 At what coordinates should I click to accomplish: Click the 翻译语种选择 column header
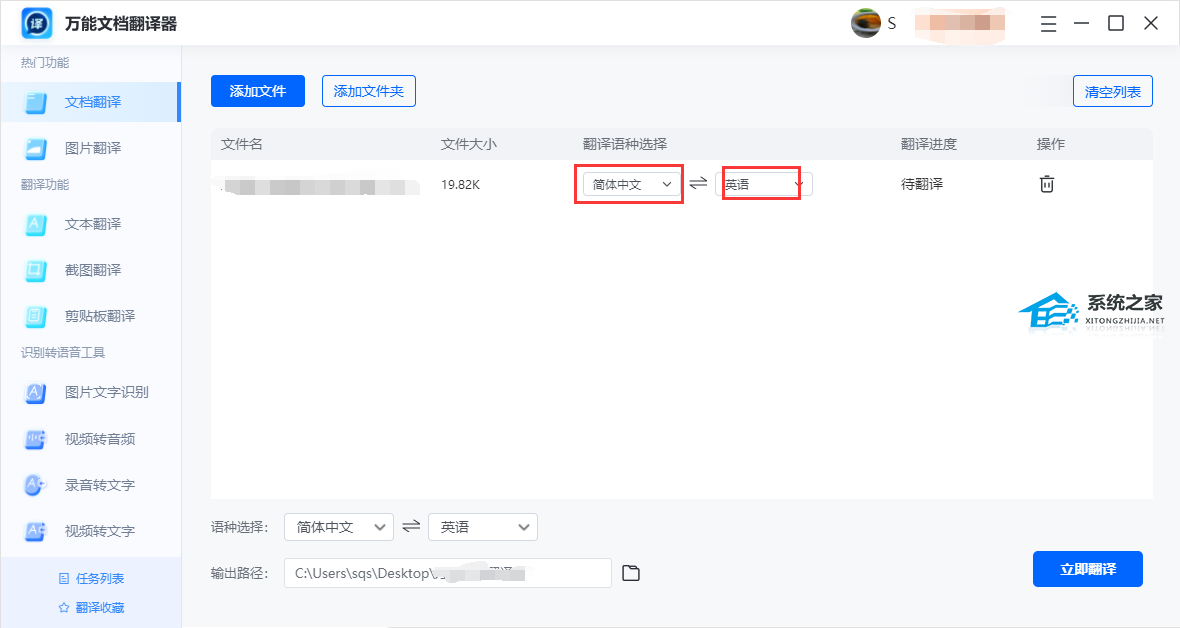625,144
